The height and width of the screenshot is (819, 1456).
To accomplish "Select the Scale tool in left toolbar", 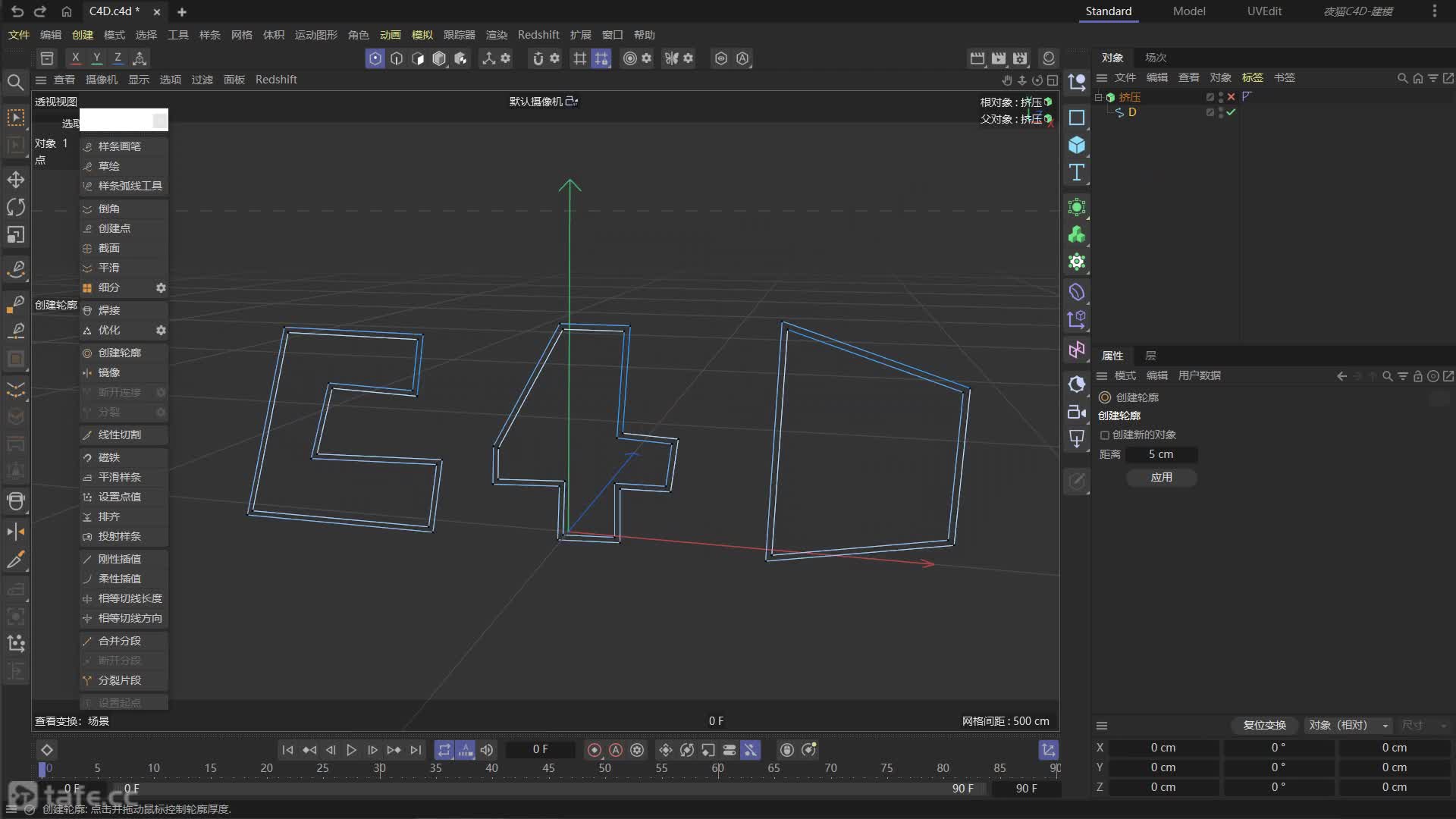I will click(x=16, y=235).
